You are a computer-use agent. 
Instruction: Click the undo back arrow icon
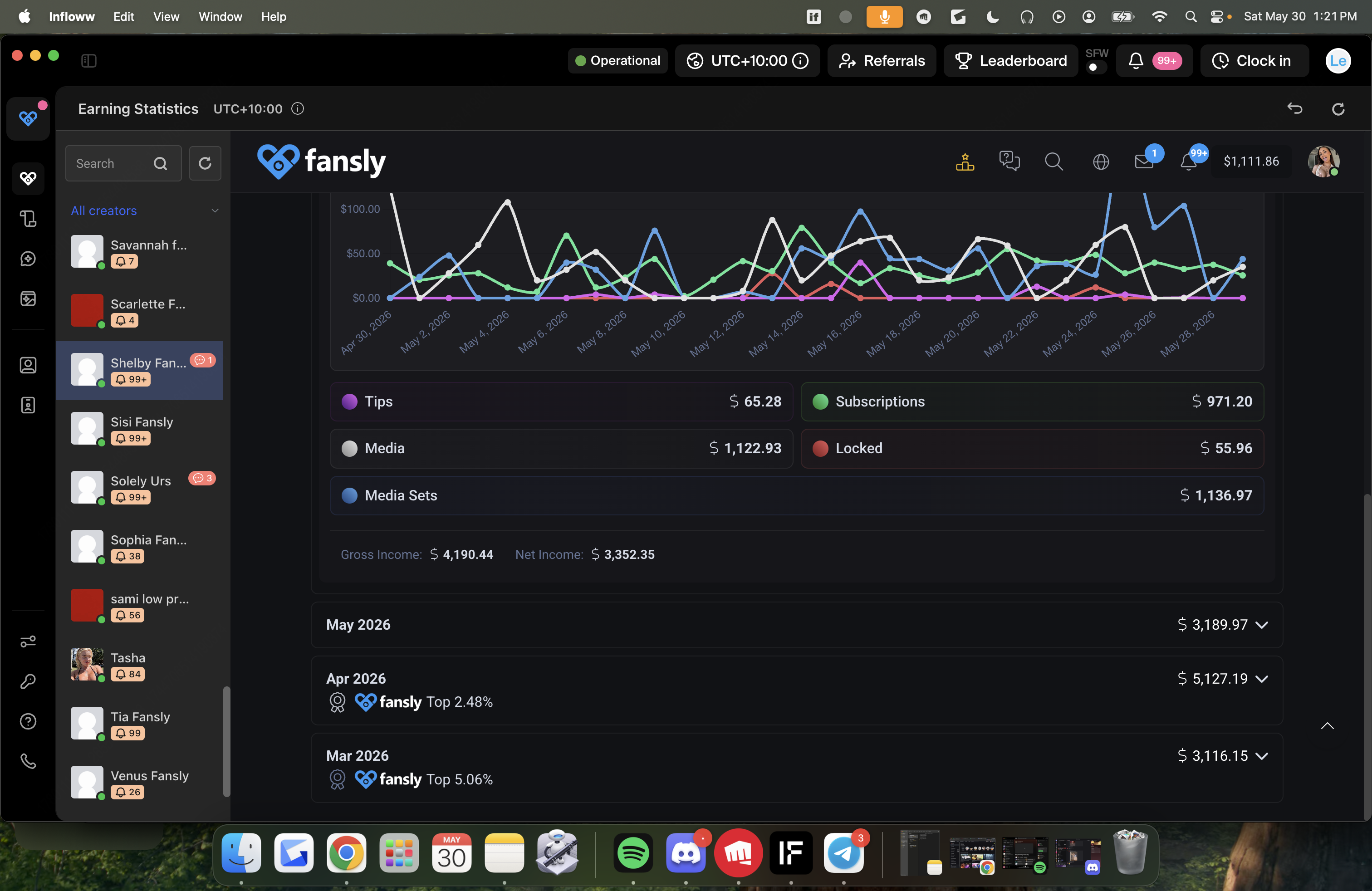point(1295,108)
